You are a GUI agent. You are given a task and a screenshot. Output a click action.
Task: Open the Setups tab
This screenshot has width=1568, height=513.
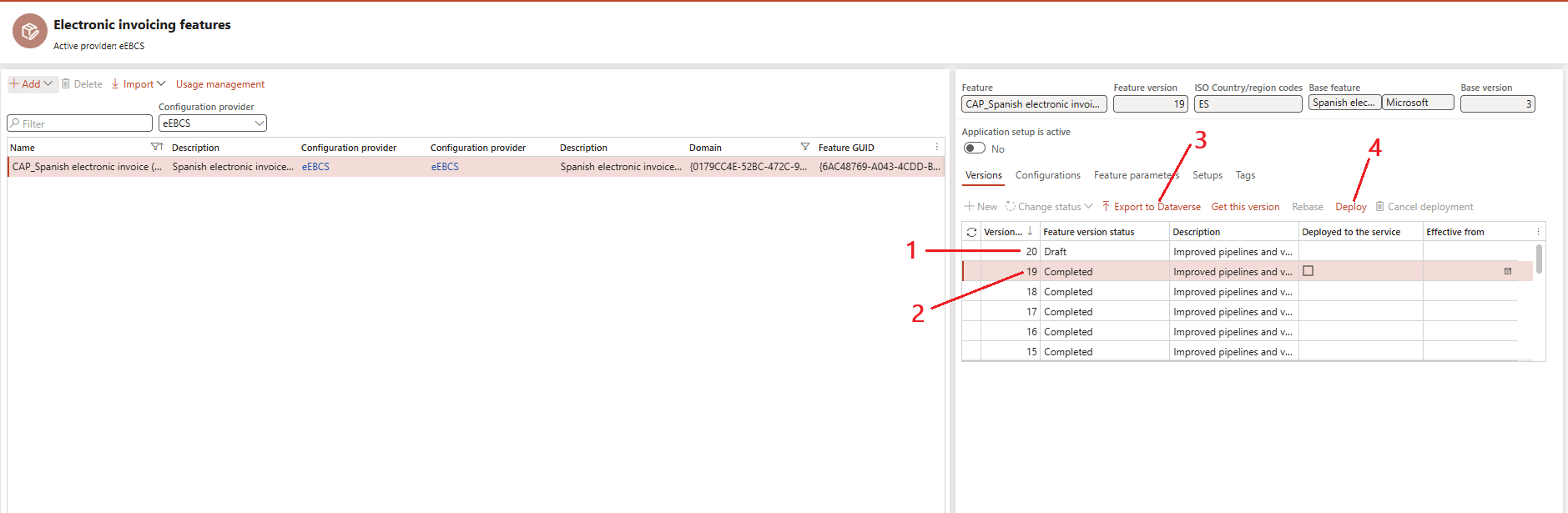[1207, 175]
